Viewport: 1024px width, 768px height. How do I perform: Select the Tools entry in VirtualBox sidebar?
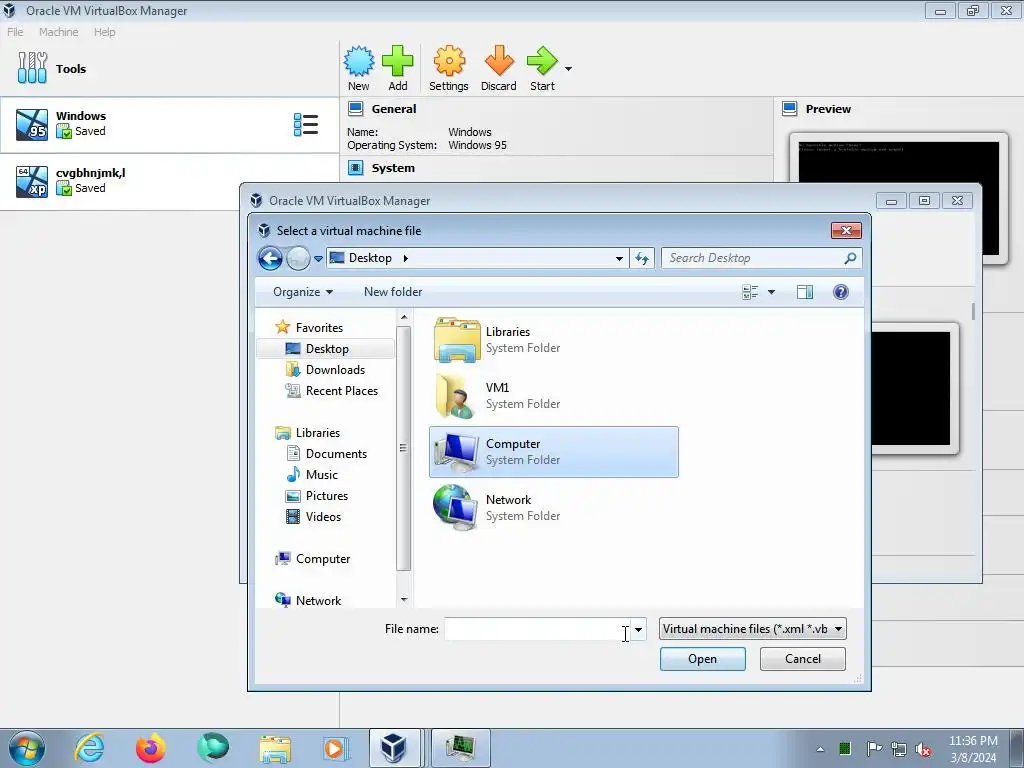pos(169,69)
